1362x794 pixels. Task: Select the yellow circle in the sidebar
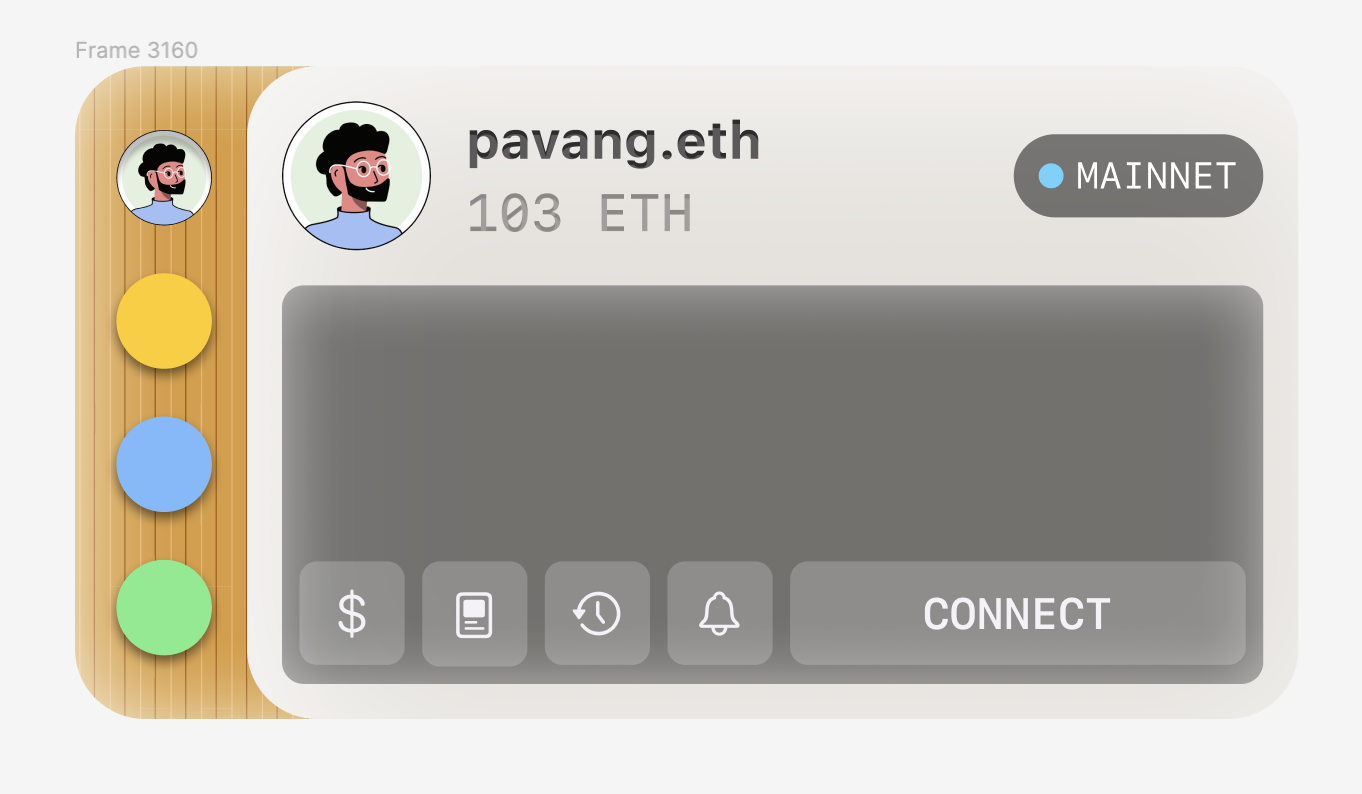point(164,321)
